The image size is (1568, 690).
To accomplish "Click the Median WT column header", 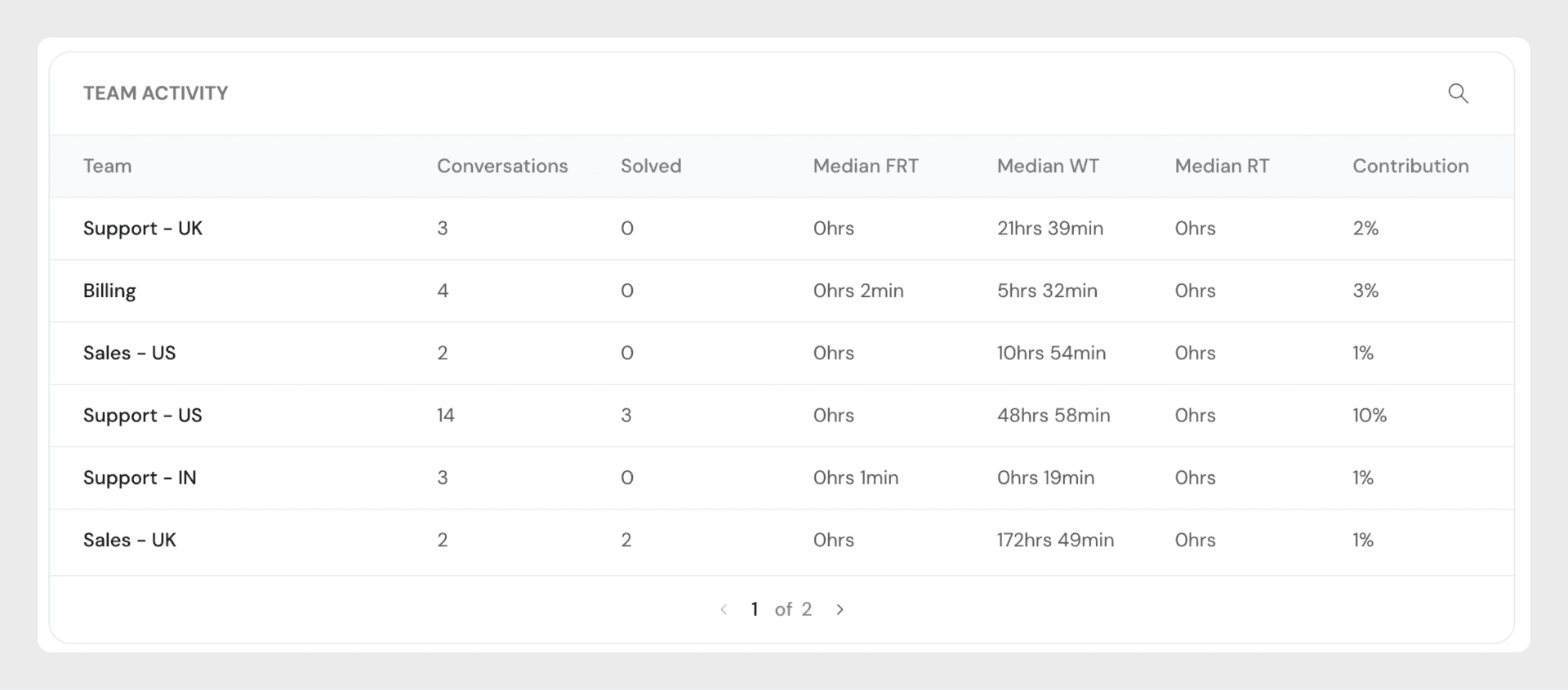I will [1047, 166].
